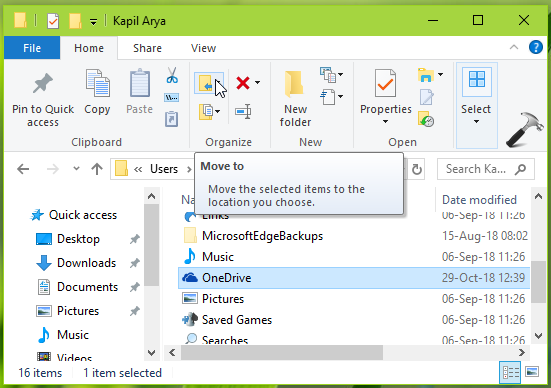This screenshot has width=551, height=388.
Task: Switch to the View tab
Action: pos(203,48)
